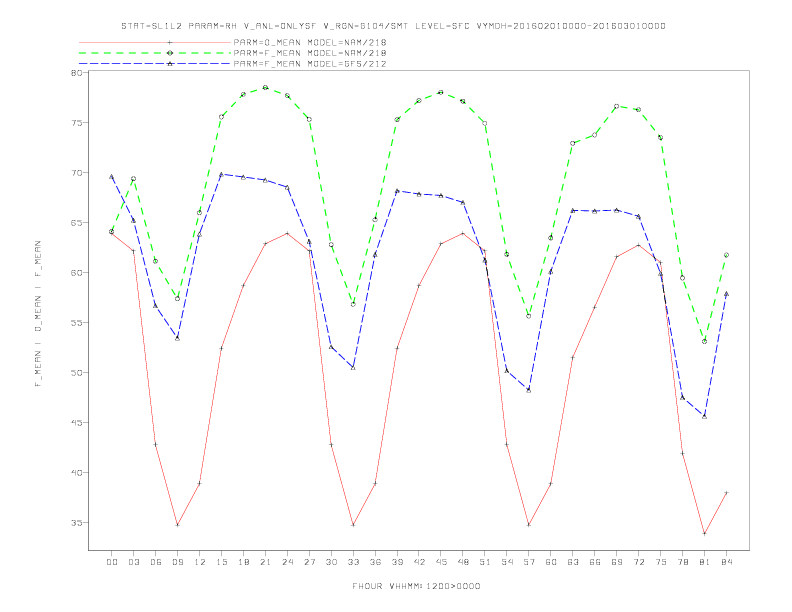792x612 pixels.
Task: Click y-axis tick value 45
Action: click(77, 423)
